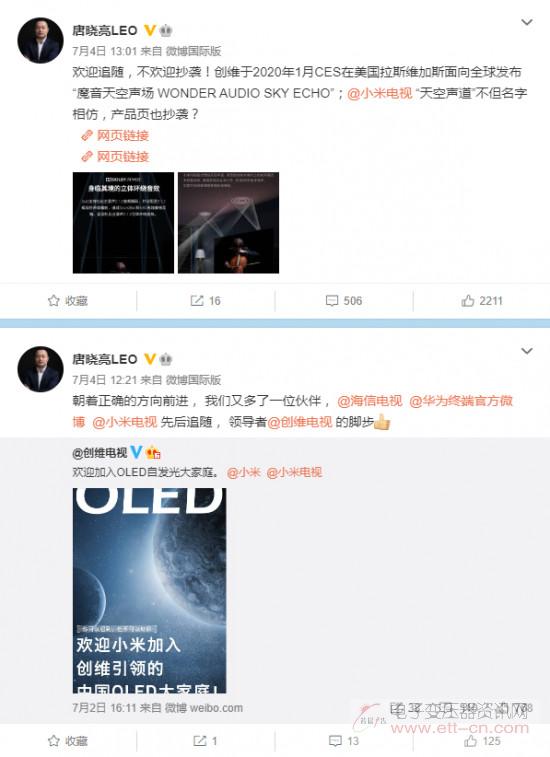This screenshot has height=757, width=550.
Task: Like the first post with 2211 likes
Action: pyautogui.click(x=482, y=301)
